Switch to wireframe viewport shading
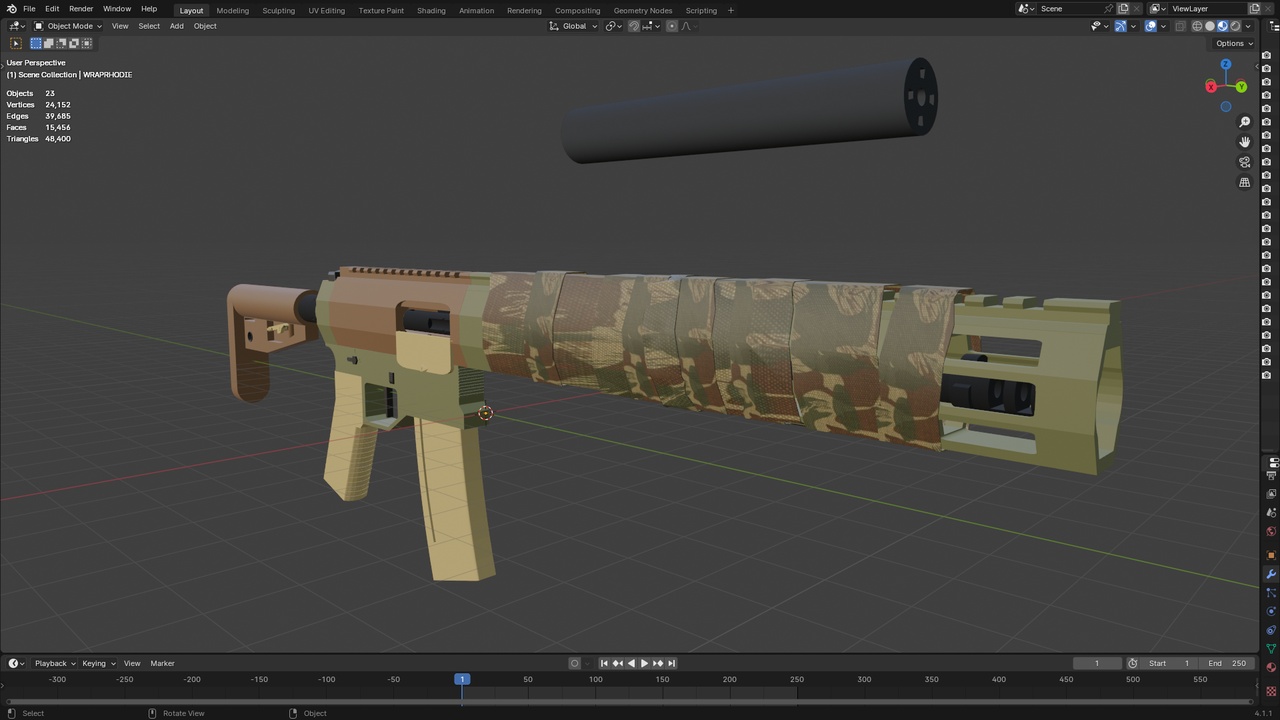Viewport: 1280px width, 720px height. coord(1197,26)
